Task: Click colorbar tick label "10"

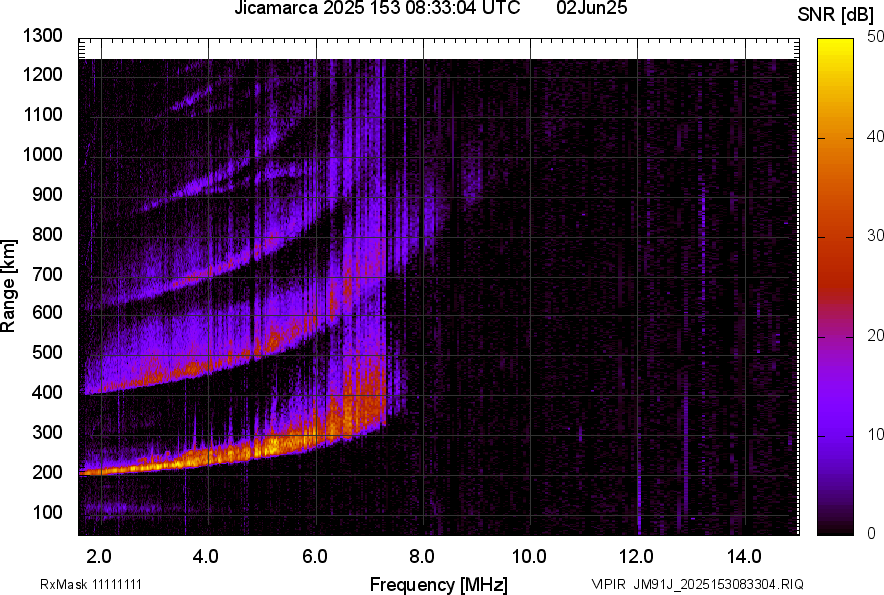Action: 875,435
